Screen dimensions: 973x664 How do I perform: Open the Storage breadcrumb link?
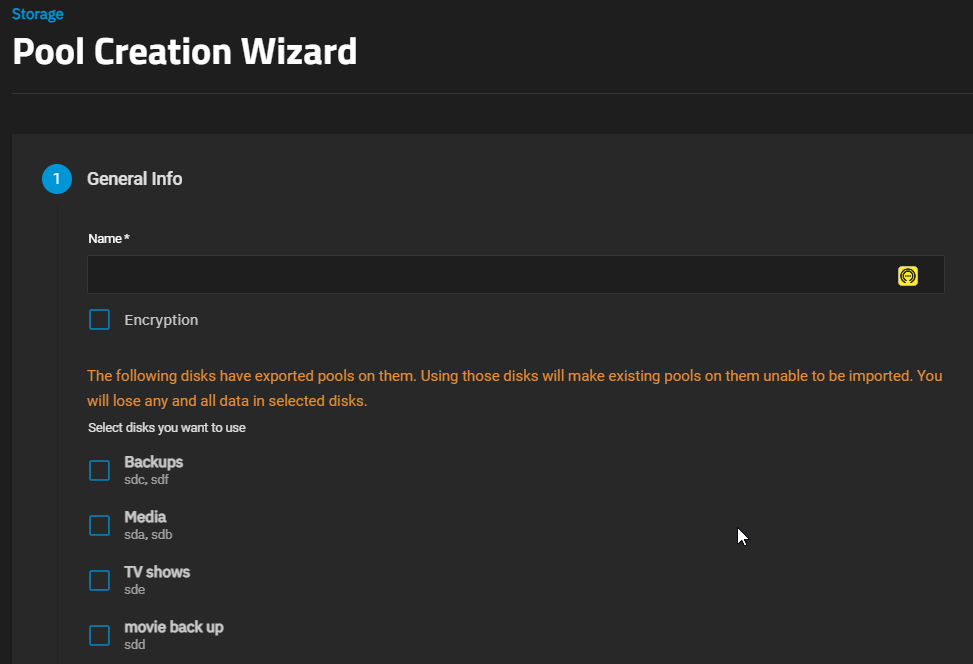pyautogui.click(x=37, y=14)
